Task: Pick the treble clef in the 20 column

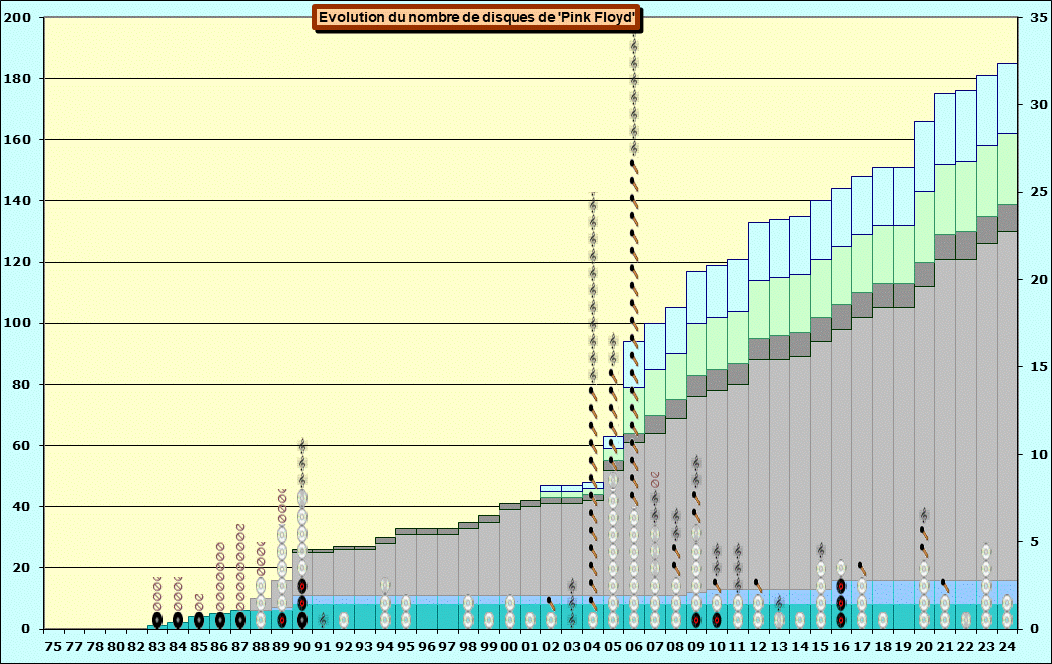Action: [x=924, y=516]
